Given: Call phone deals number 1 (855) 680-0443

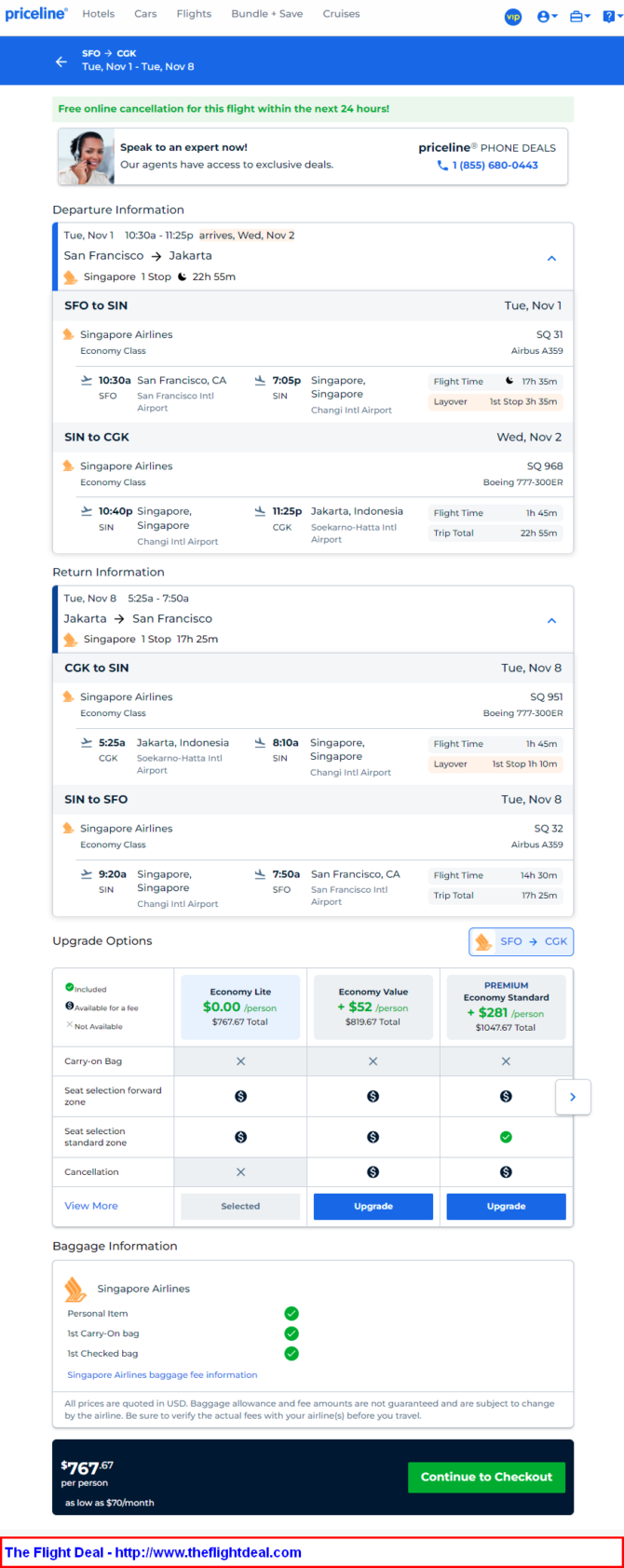Looking at the screenshot, I should pos(495,165).
